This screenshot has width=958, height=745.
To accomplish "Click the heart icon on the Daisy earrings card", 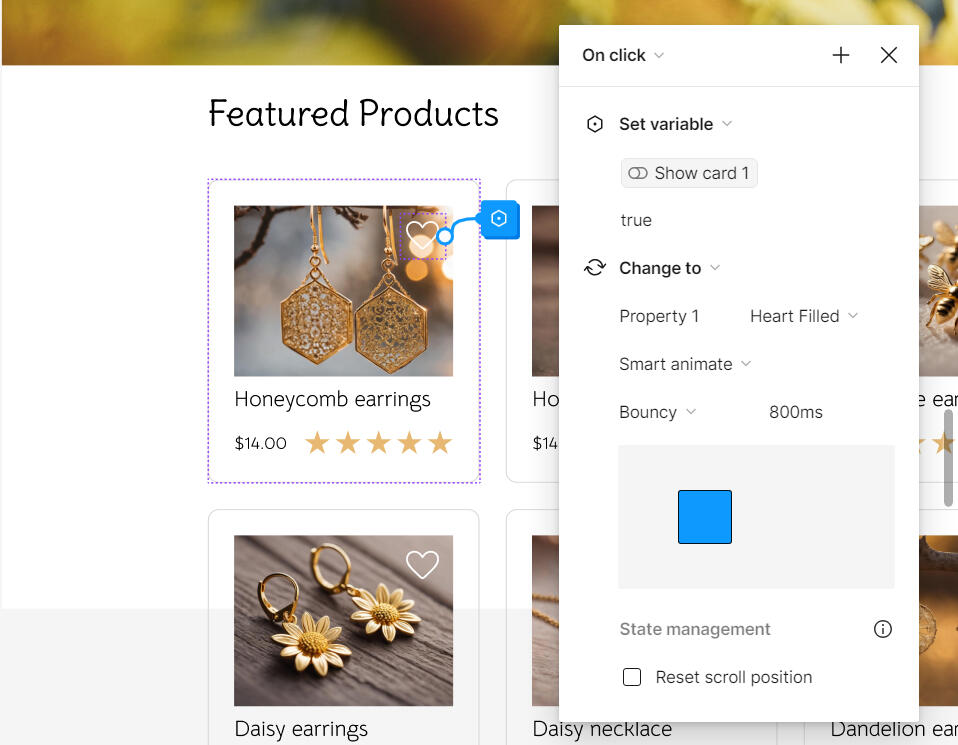I will [x=422, y=564].
